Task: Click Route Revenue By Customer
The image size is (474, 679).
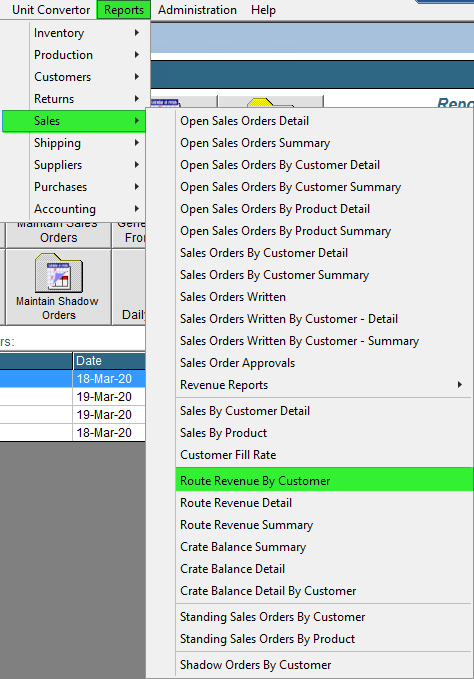Action: pyautogui.click(x=324, y=481)
